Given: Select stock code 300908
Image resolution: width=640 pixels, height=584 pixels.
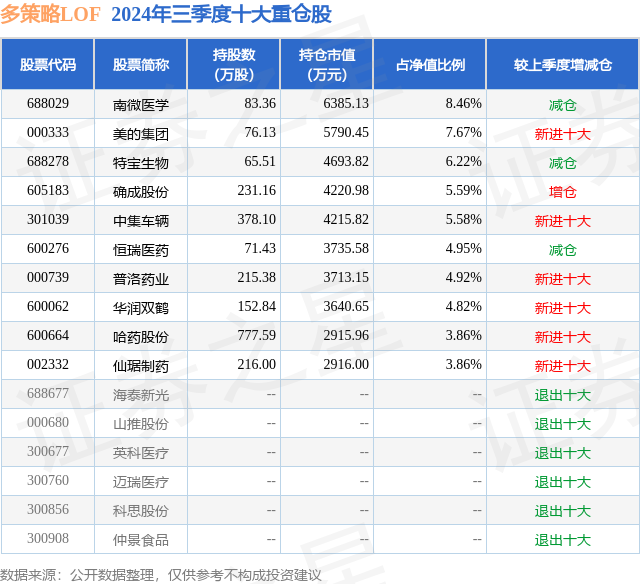Looking at the screenshot, I should pyautogui.click(x=48, y=538).
